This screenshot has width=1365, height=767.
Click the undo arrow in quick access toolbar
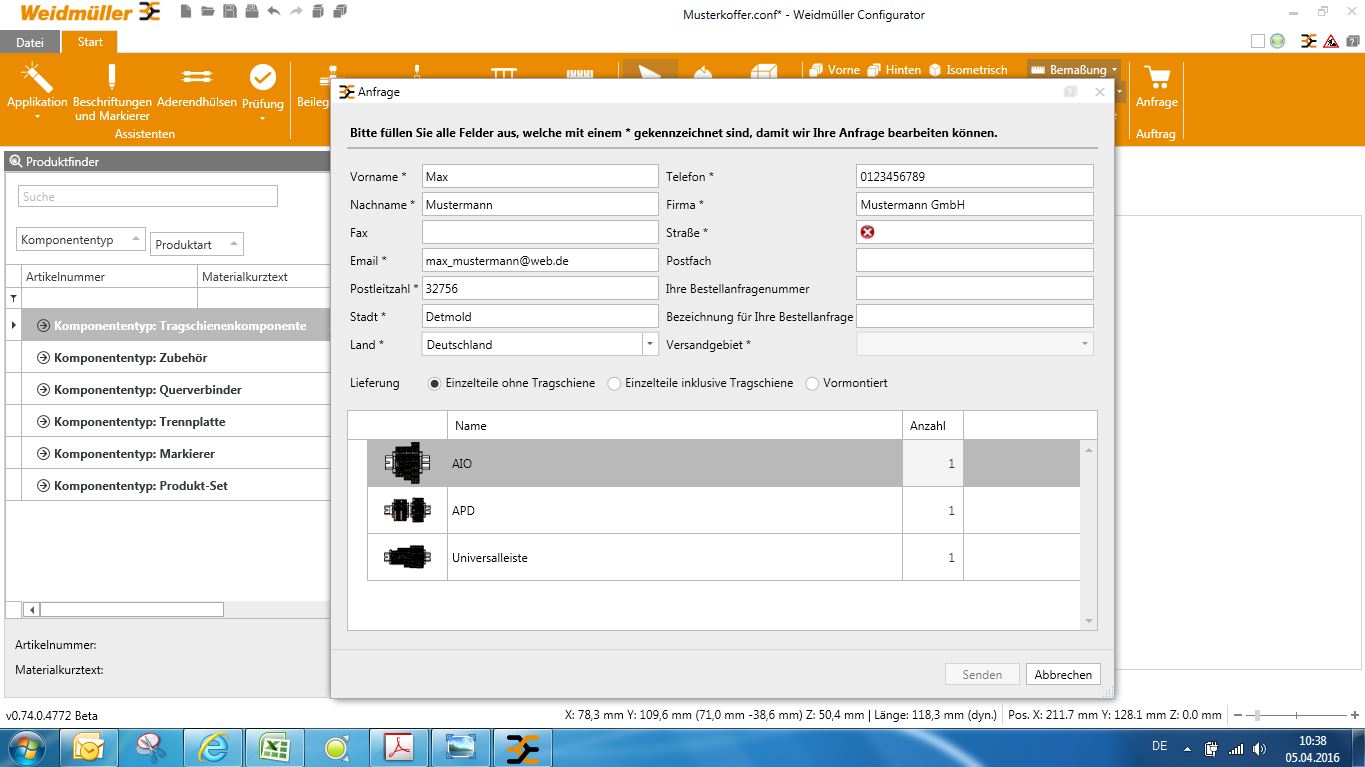point(273,12)
